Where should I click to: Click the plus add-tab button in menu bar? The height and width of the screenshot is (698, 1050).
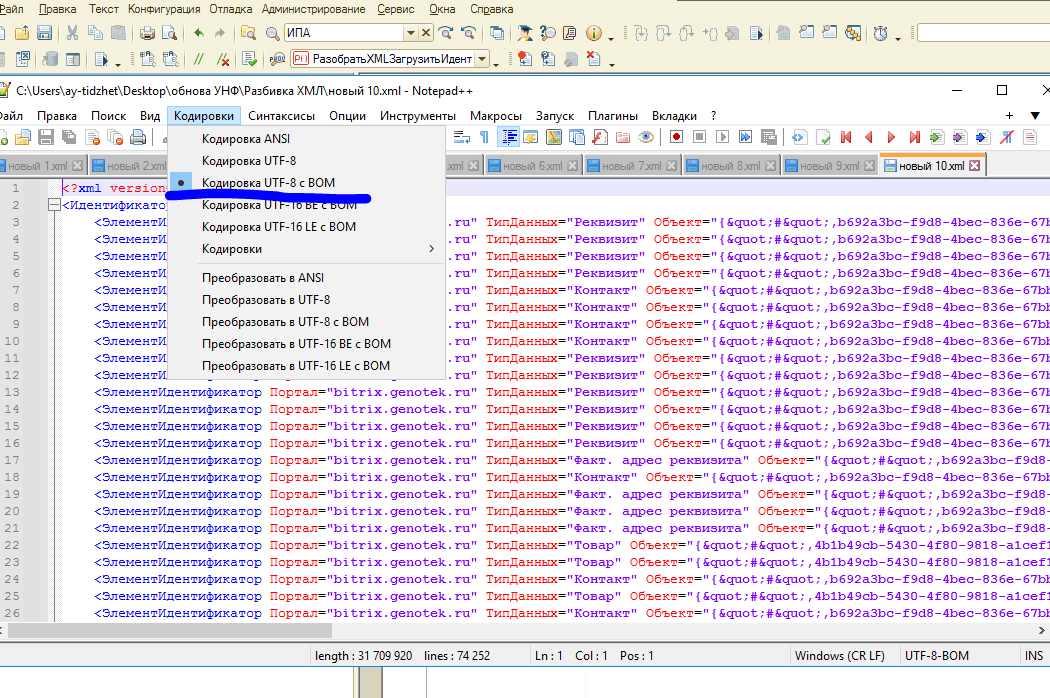point(1009,116)
